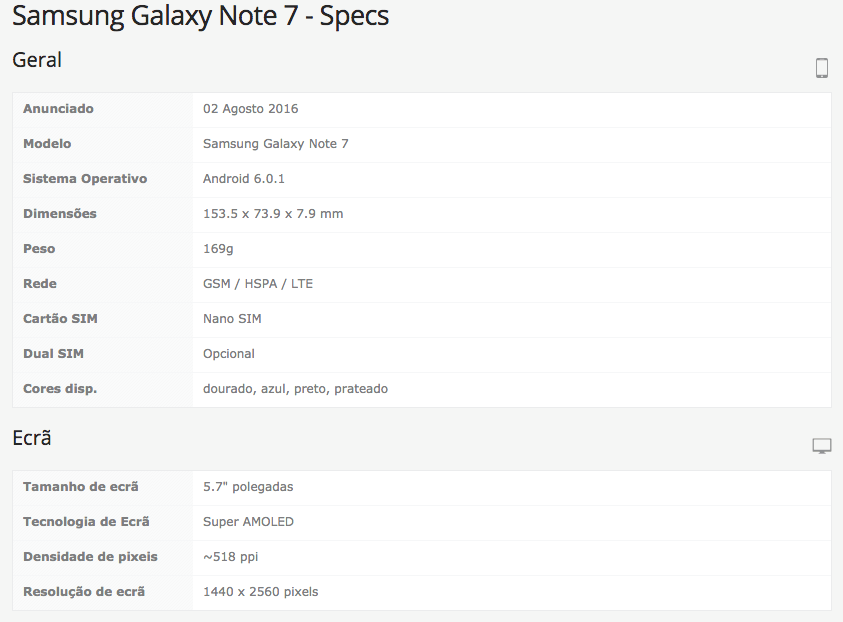843x622 pixels.
Task: Click the Modelo row label
Action: pos(47,144)
